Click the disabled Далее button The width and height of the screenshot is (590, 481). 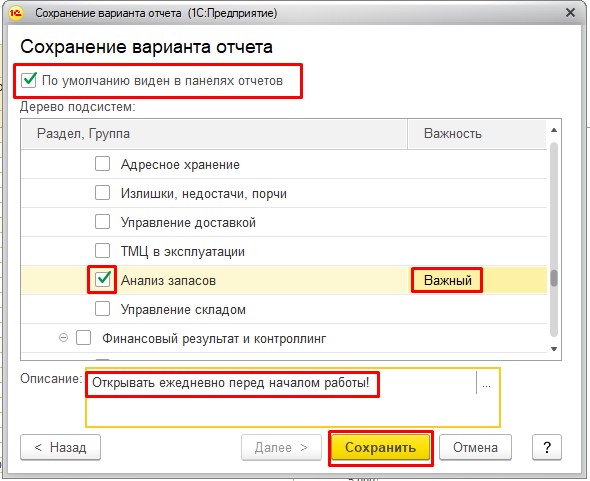[281, 447]
